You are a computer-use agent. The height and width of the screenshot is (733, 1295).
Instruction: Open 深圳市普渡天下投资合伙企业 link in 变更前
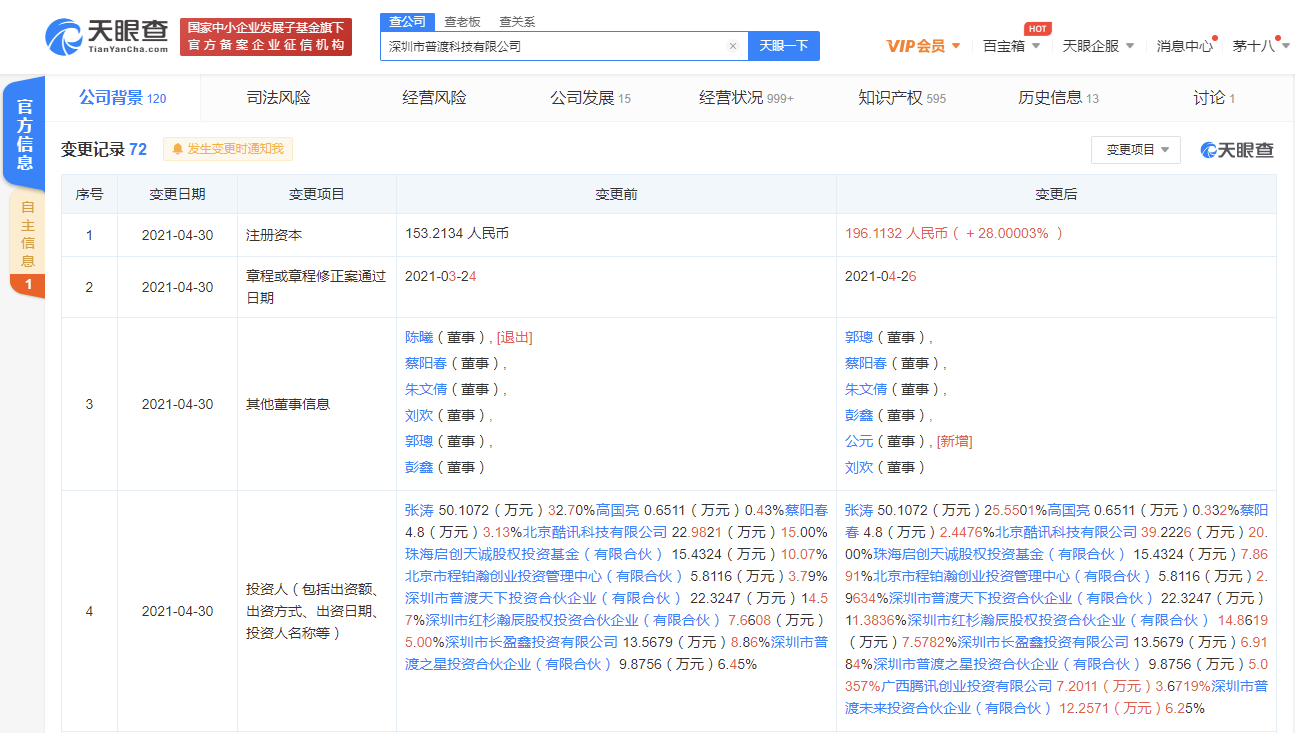click(543, 598)
